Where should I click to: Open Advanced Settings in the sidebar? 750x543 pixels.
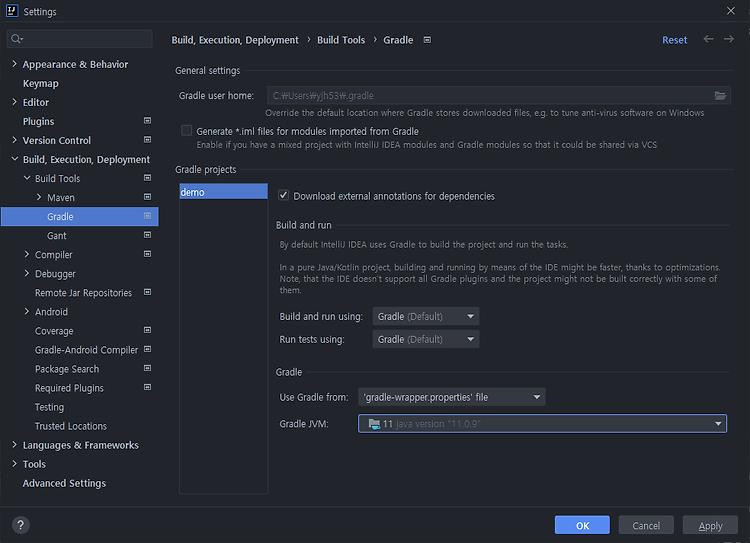(64, 483)
